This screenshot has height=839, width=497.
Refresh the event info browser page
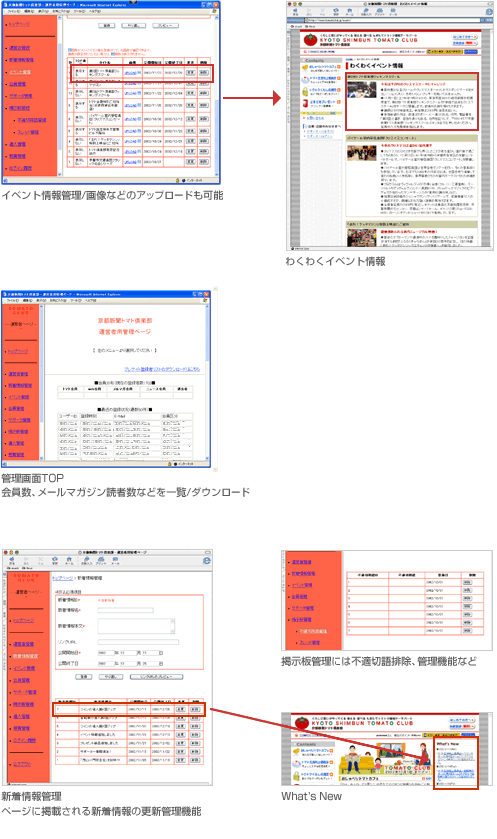click(337, 11)
